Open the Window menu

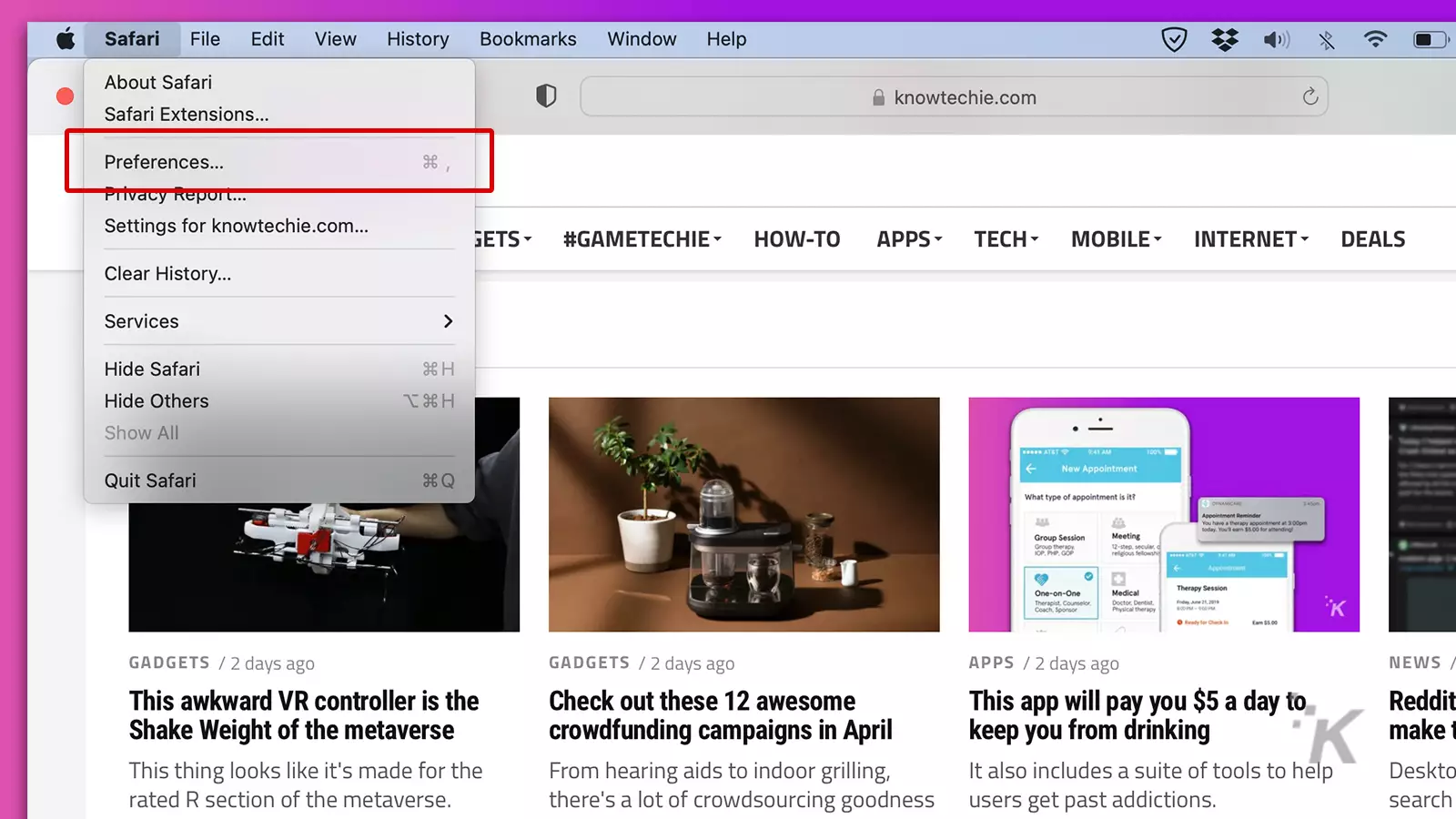click(x=642, y=39)
